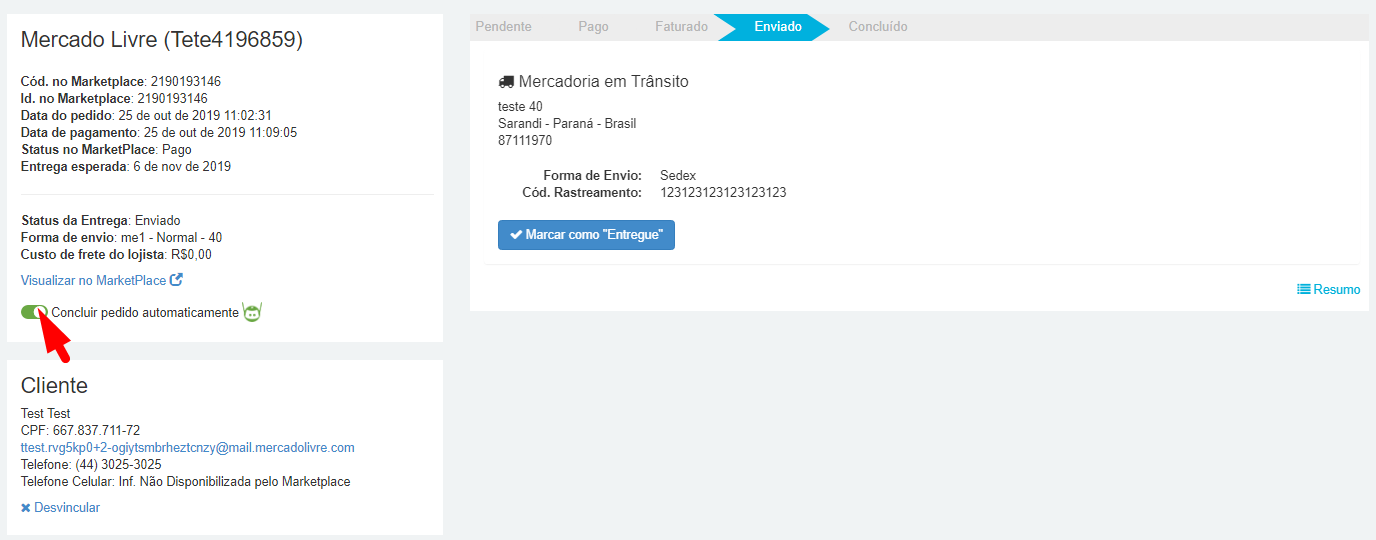This screenshot has height=540, width=1376.
Task: Click Marcar como "Entregue" button
Action: [586, 235]
